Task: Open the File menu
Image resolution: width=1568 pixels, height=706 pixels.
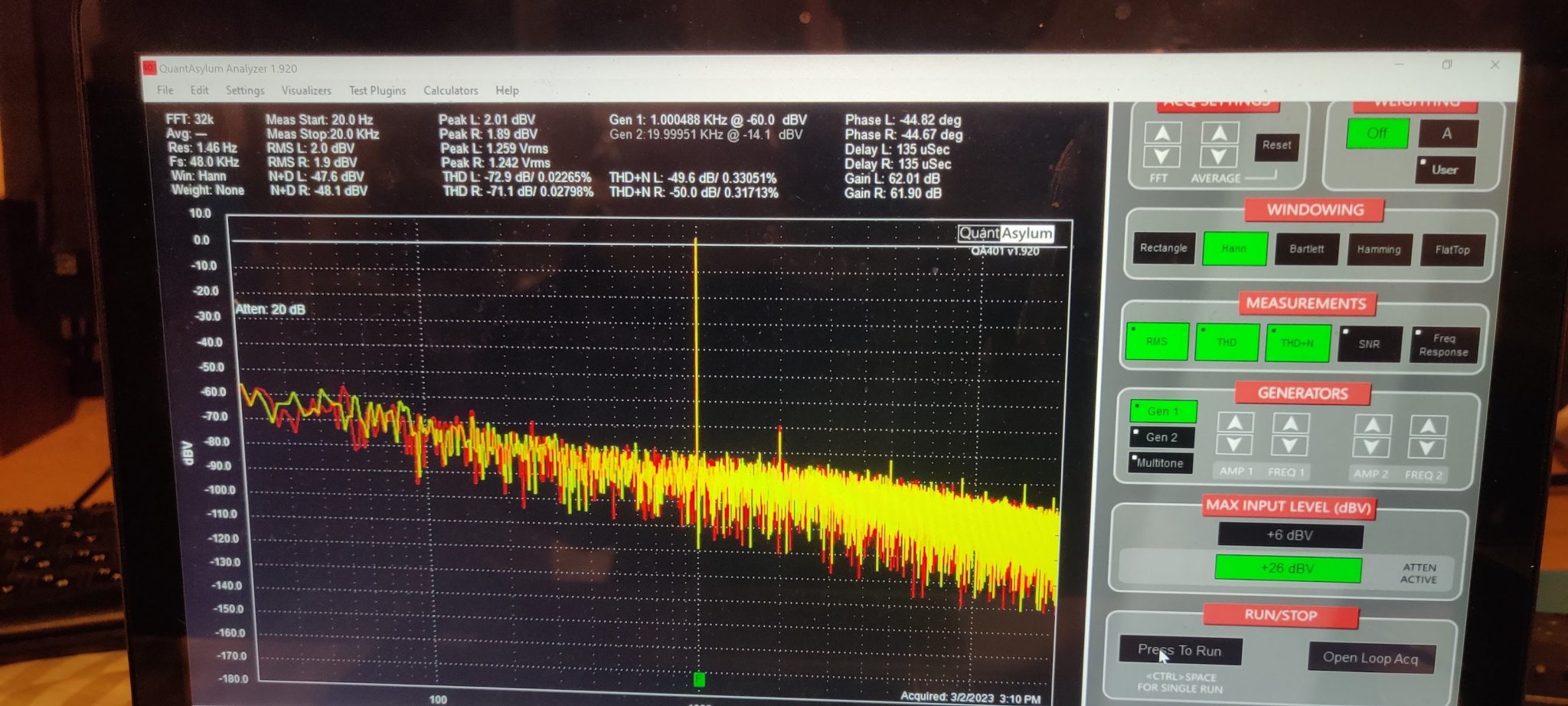Action: [165, 90]
